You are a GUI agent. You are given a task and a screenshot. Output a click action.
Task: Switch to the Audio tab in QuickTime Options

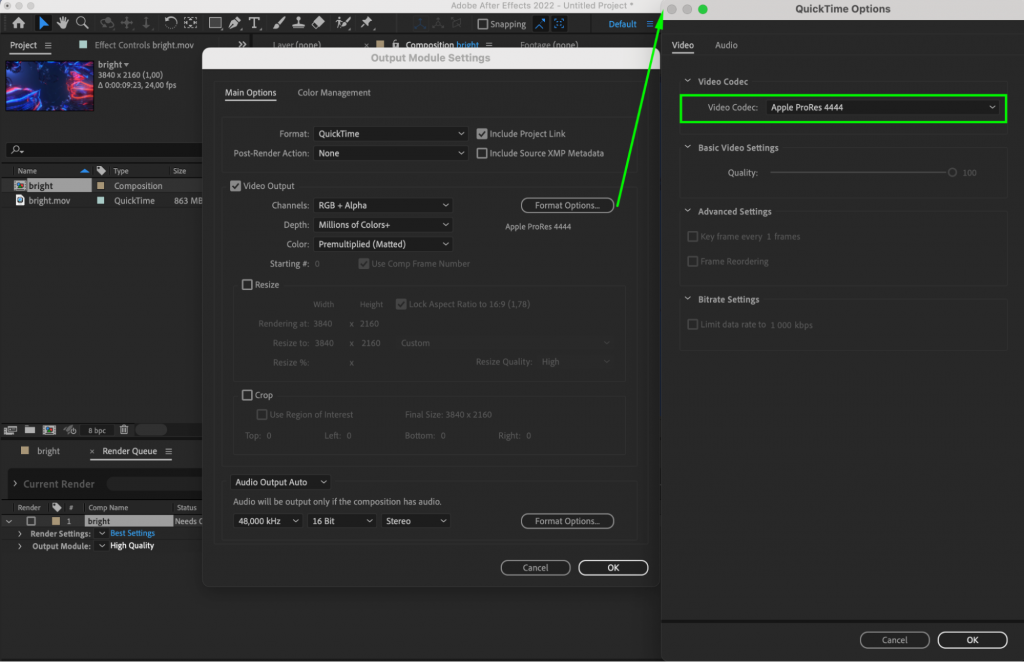pyautogui.click(x=726, y=45)
